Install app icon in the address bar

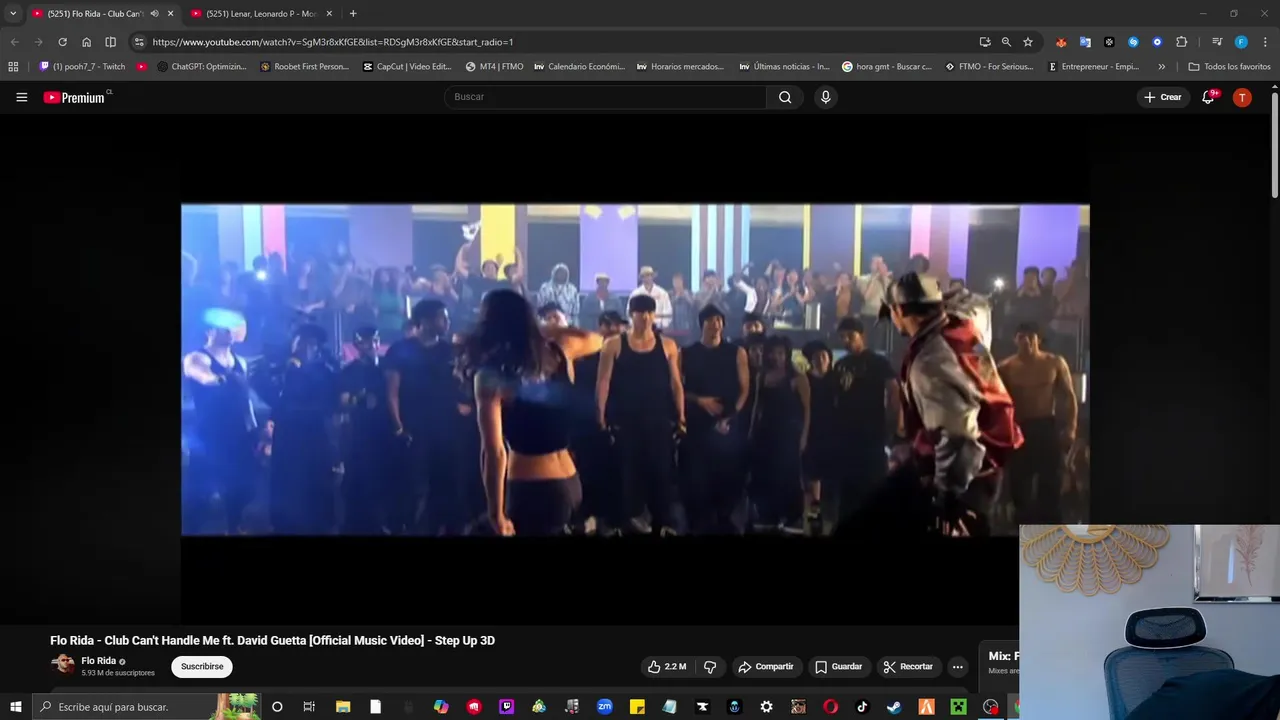pos(985,42)
